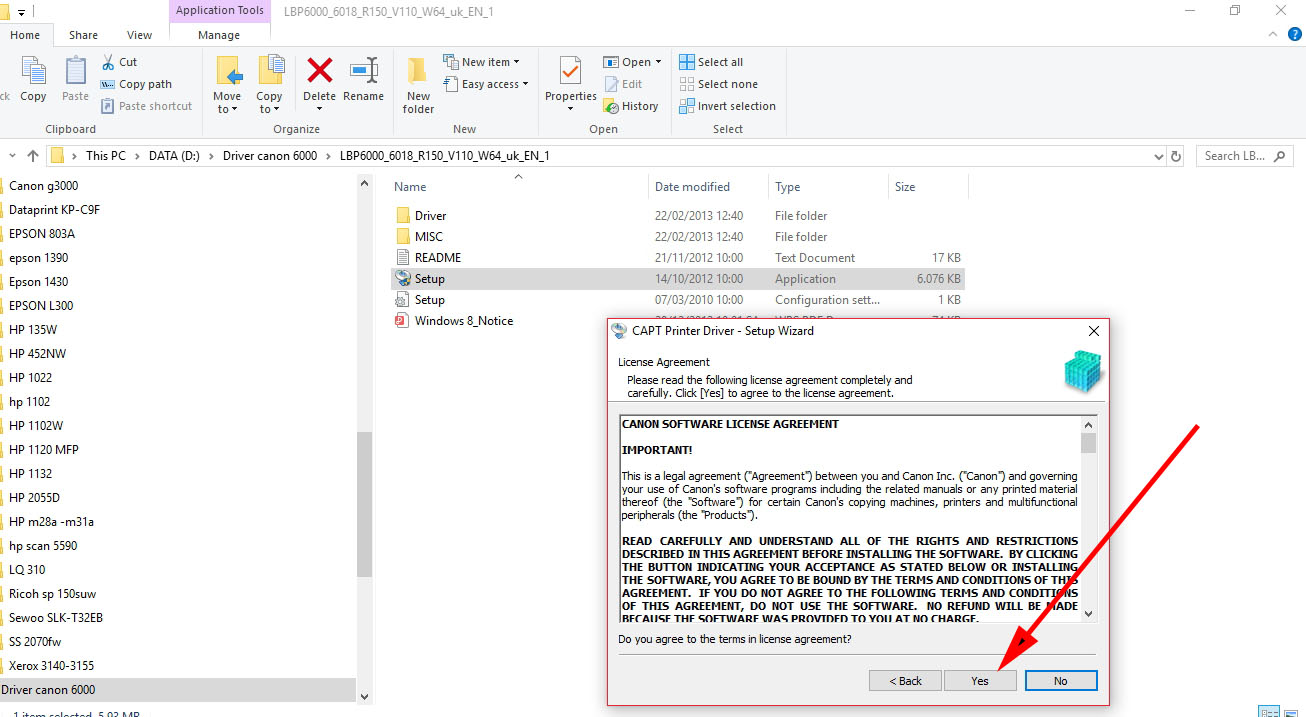Switch to the View ribbon tab
This screenshot has width=1306, height=717.
click(139, 35)
